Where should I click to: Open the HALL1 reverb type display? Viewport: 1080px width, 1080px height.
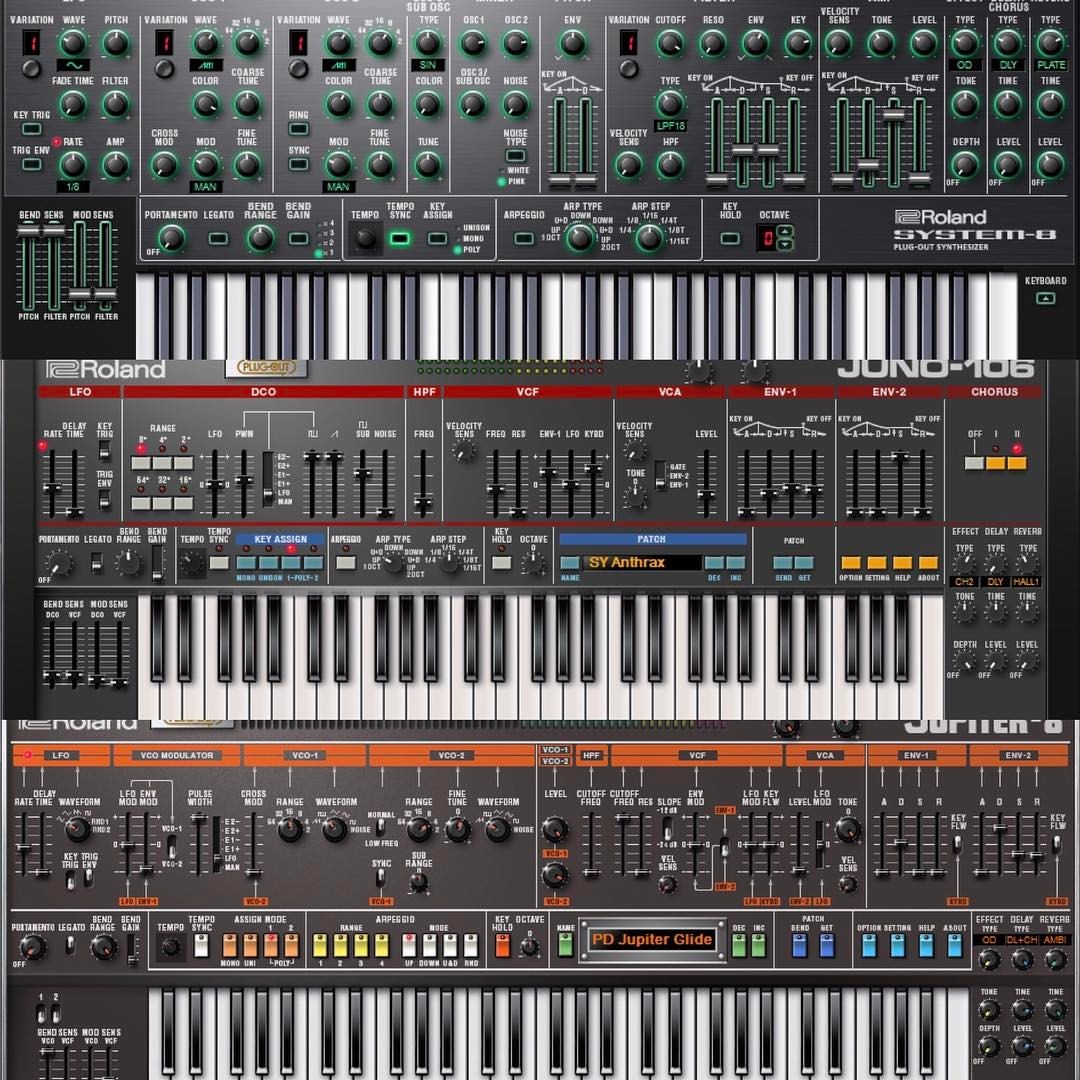point(1026,582)
